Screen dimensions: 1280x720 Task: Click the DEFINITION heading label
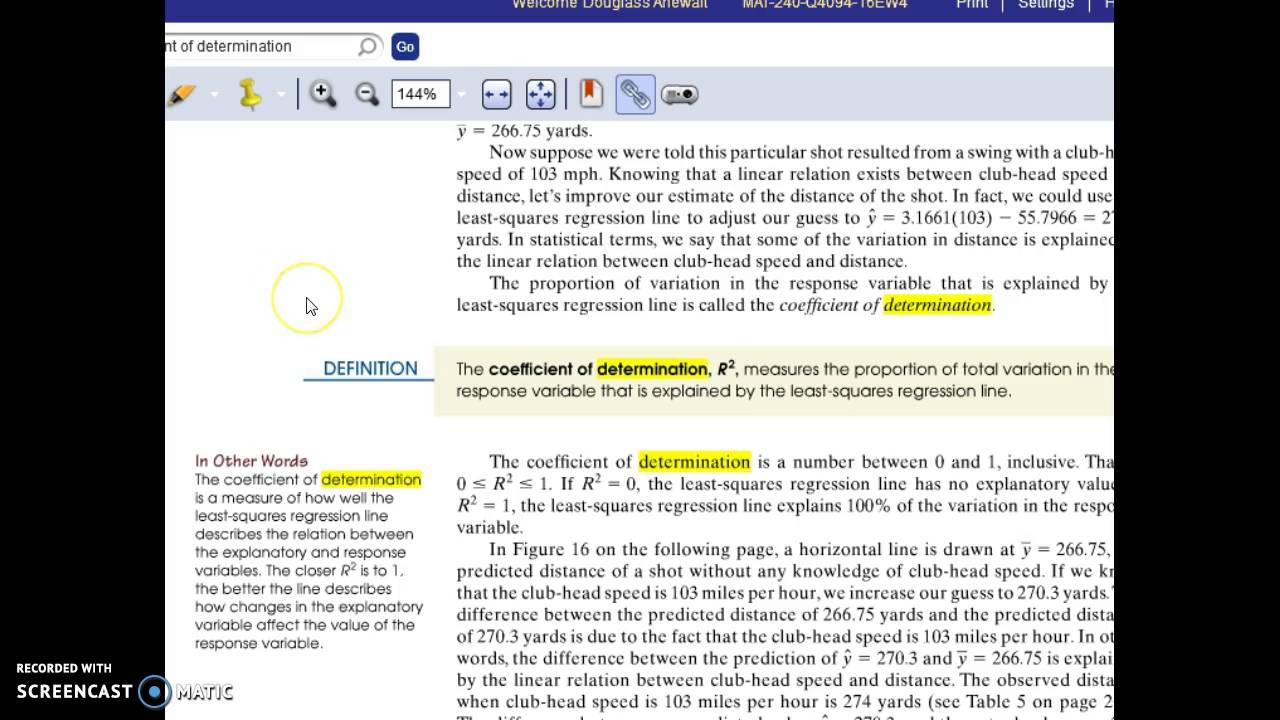(370, 368)
